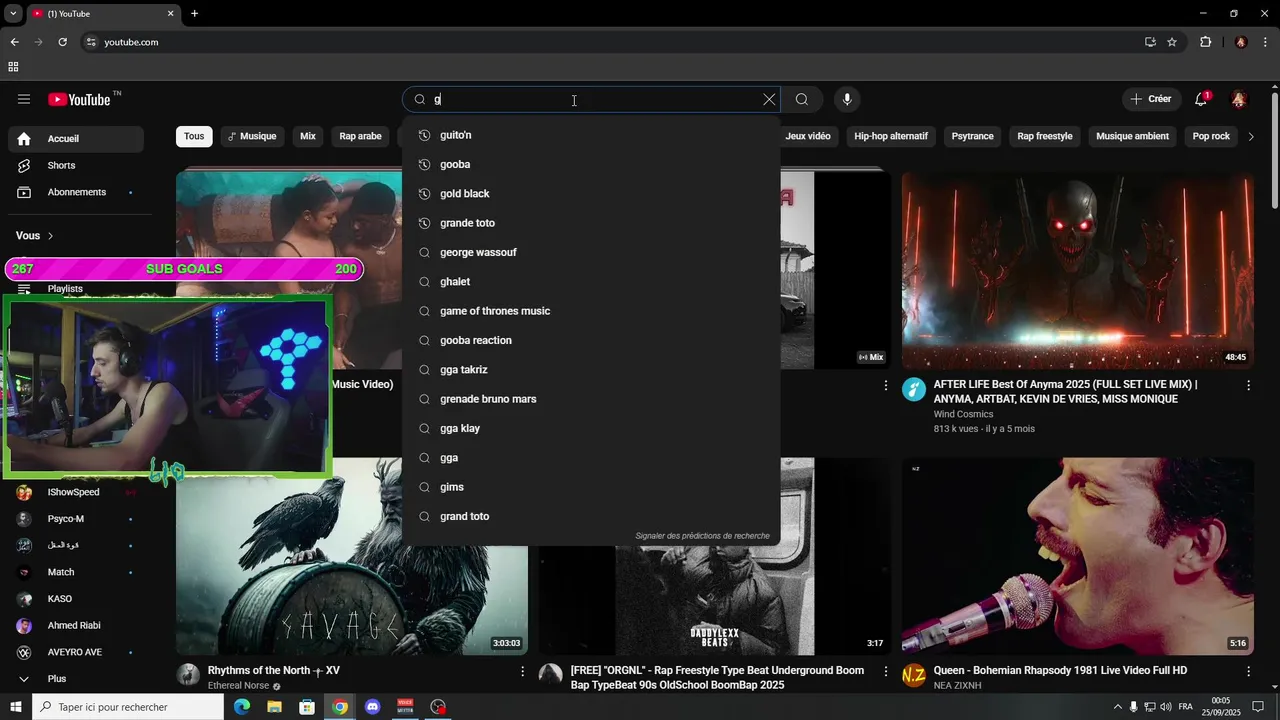
Task: Choose 'grand toto' suggestion
Action: tap(591, 516)
